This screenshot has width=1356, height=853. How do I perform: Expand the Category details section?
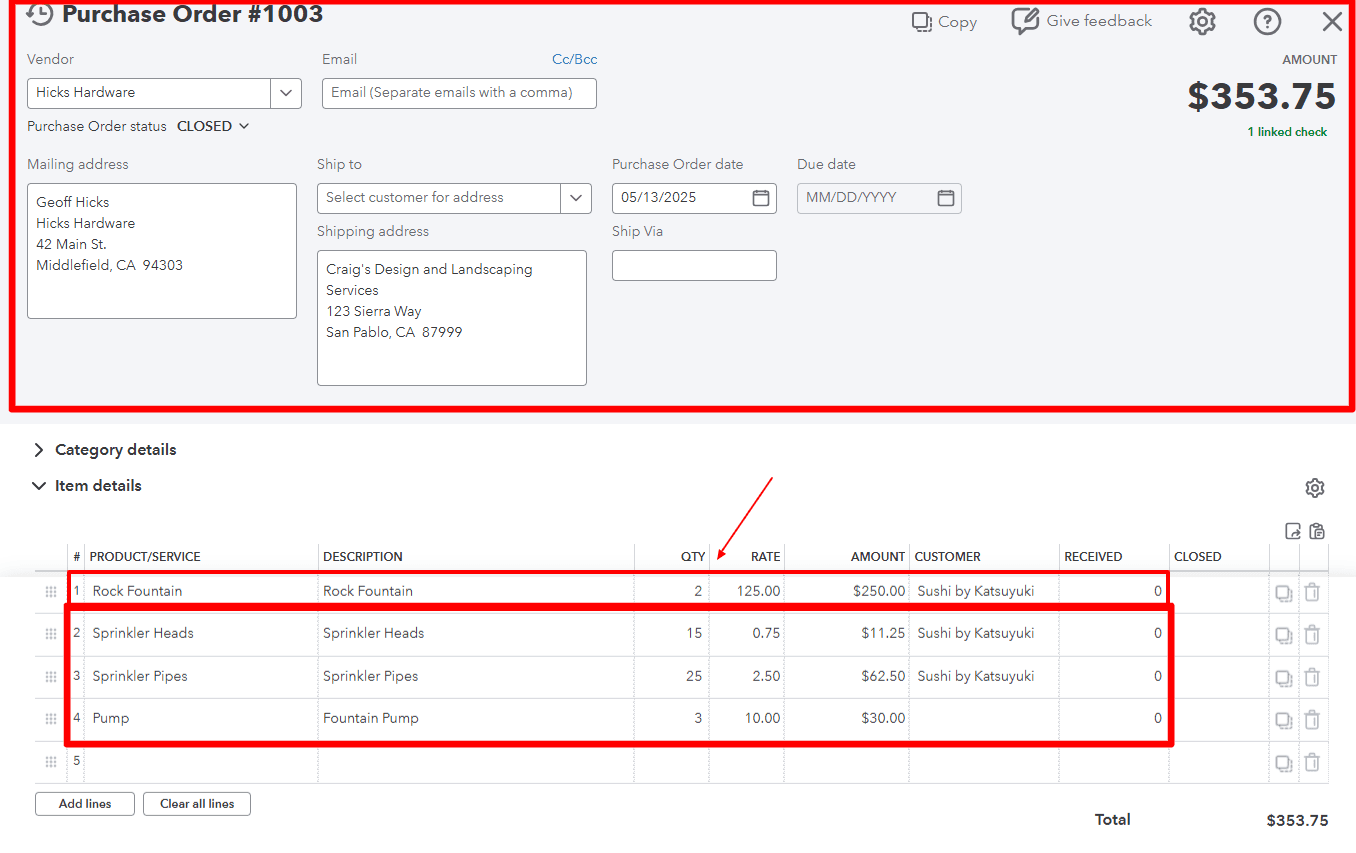40,450
